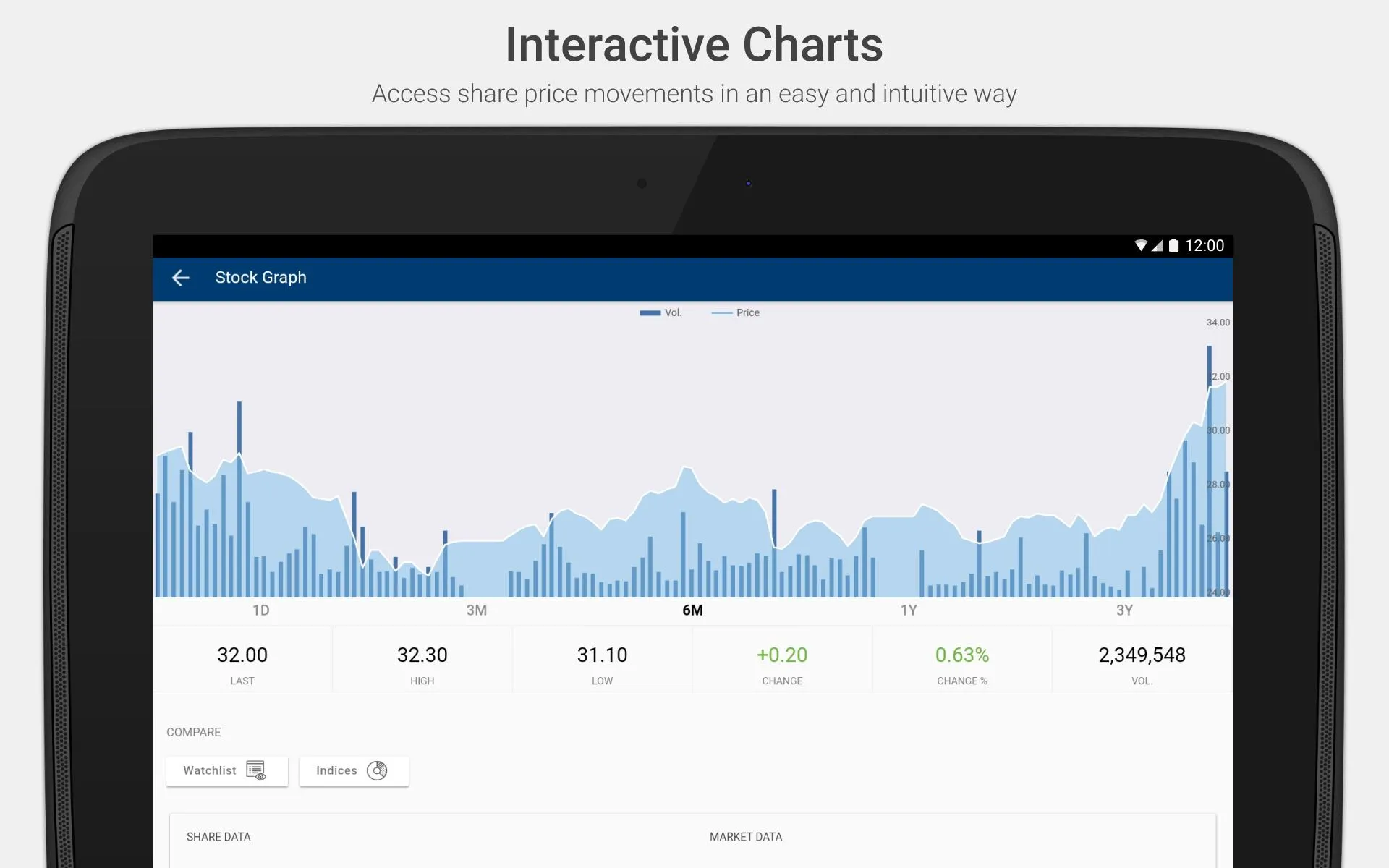
Task: Tap the 32.00 LAST value
Action: 242,655
